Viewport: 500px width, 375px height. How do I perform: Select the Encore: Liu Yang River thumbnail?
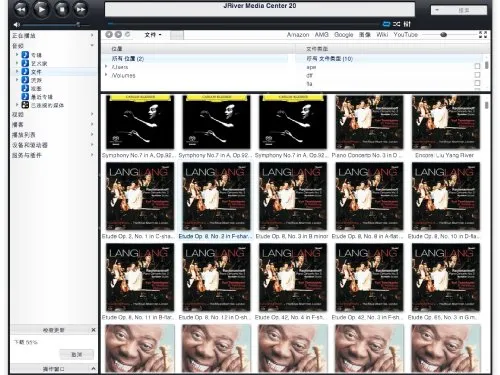tap(446, 122)
